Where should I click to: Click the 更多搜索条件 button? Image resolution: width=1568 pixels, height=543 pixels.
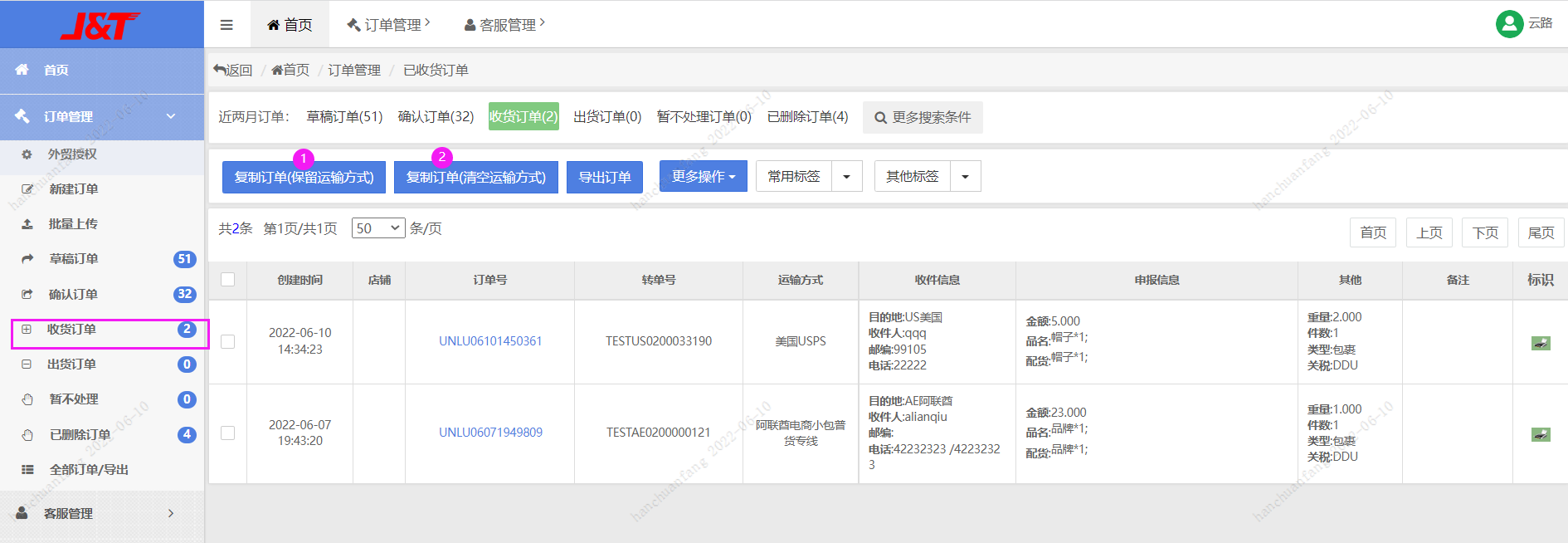[x=923, y=118]
